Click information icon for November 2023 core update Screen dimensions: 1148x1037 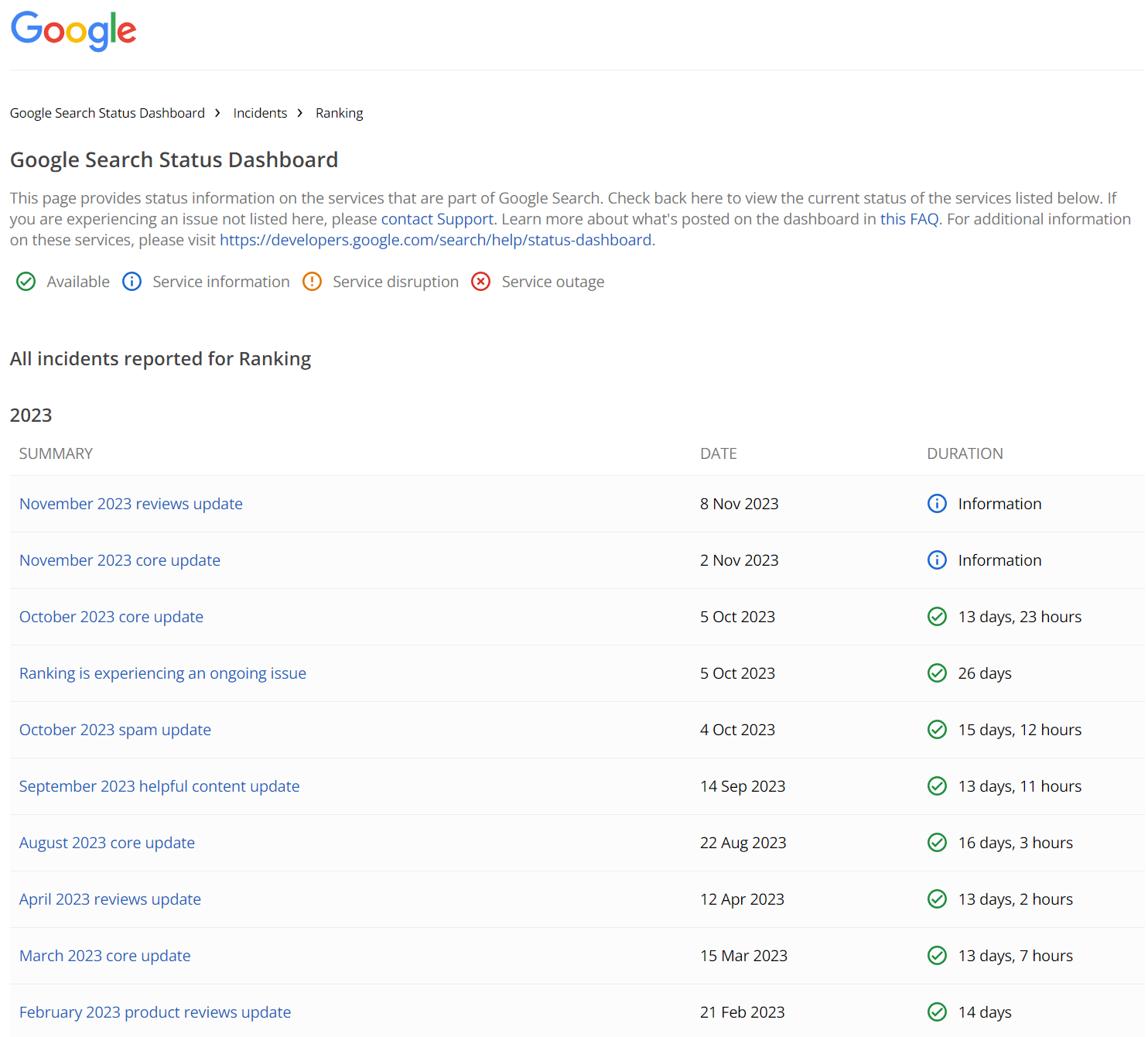(x=937, y=560)
